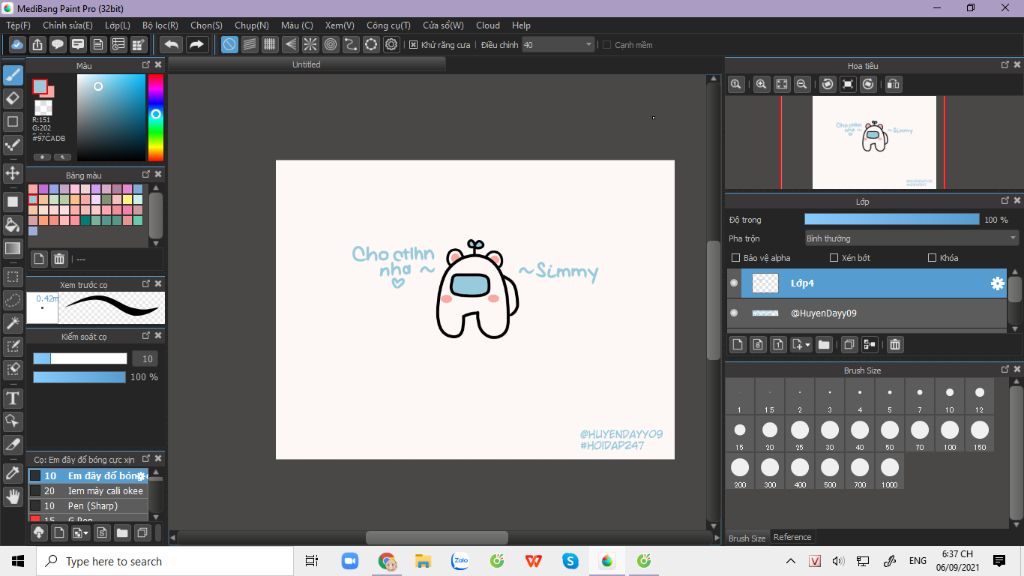
Task: Enable radial snap guide
Action: 310,44
